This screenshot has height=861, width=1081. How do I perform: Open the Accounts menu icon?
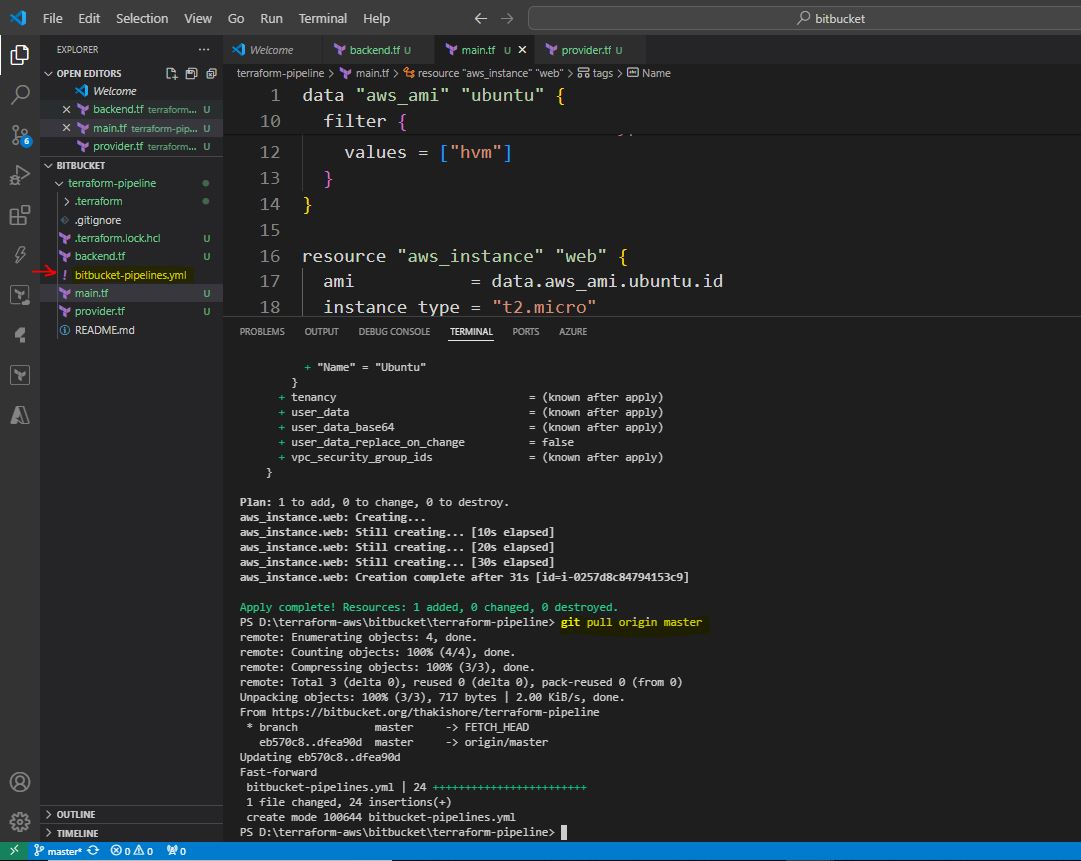point(19,782)
